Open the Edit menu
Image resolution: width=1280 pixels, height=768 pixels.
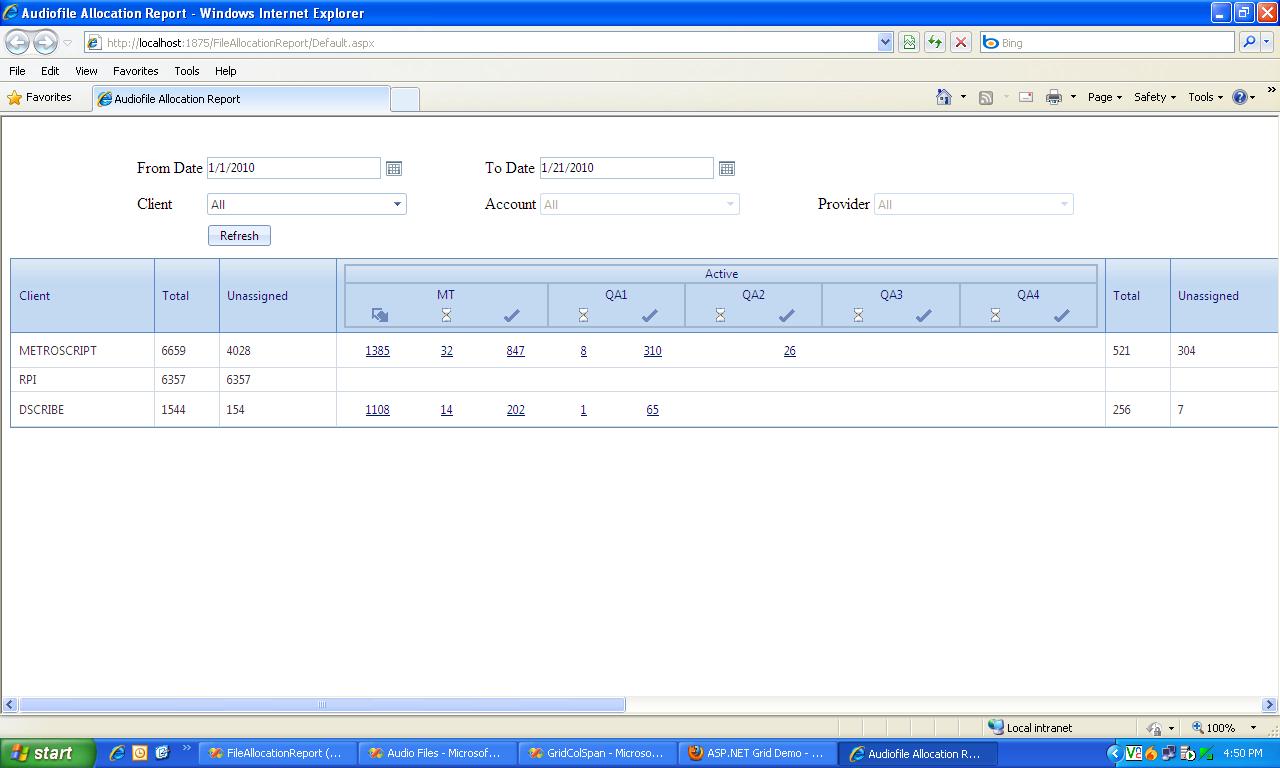50,71
